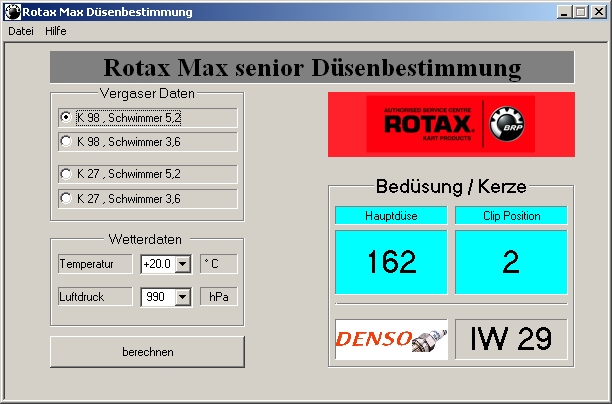Click the berechnen button

click(x=148, y=352)
